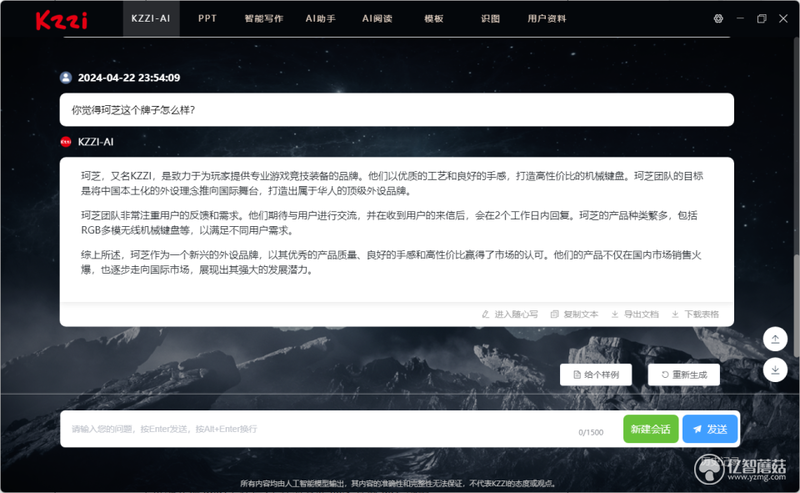Click the copy icon beside 复制文本
The height and width of the screenshot is (493, 800).
(555, 314)
